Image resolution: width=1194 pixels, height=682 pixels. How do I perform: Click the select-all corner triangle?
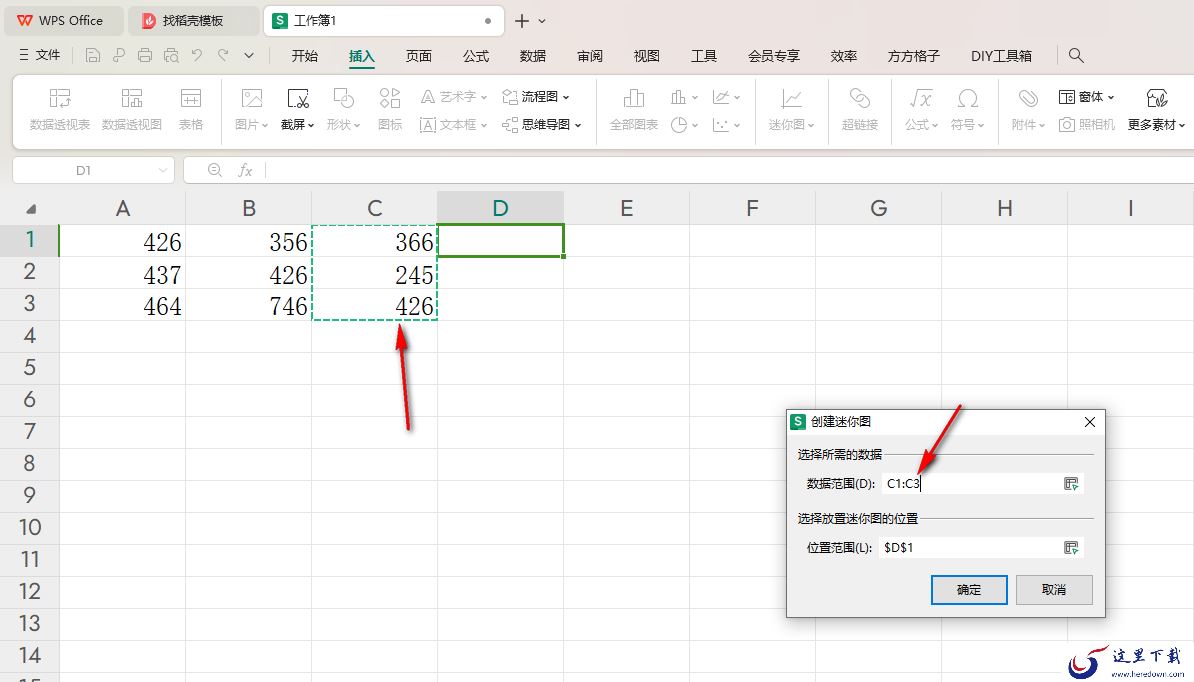(30, 208)
